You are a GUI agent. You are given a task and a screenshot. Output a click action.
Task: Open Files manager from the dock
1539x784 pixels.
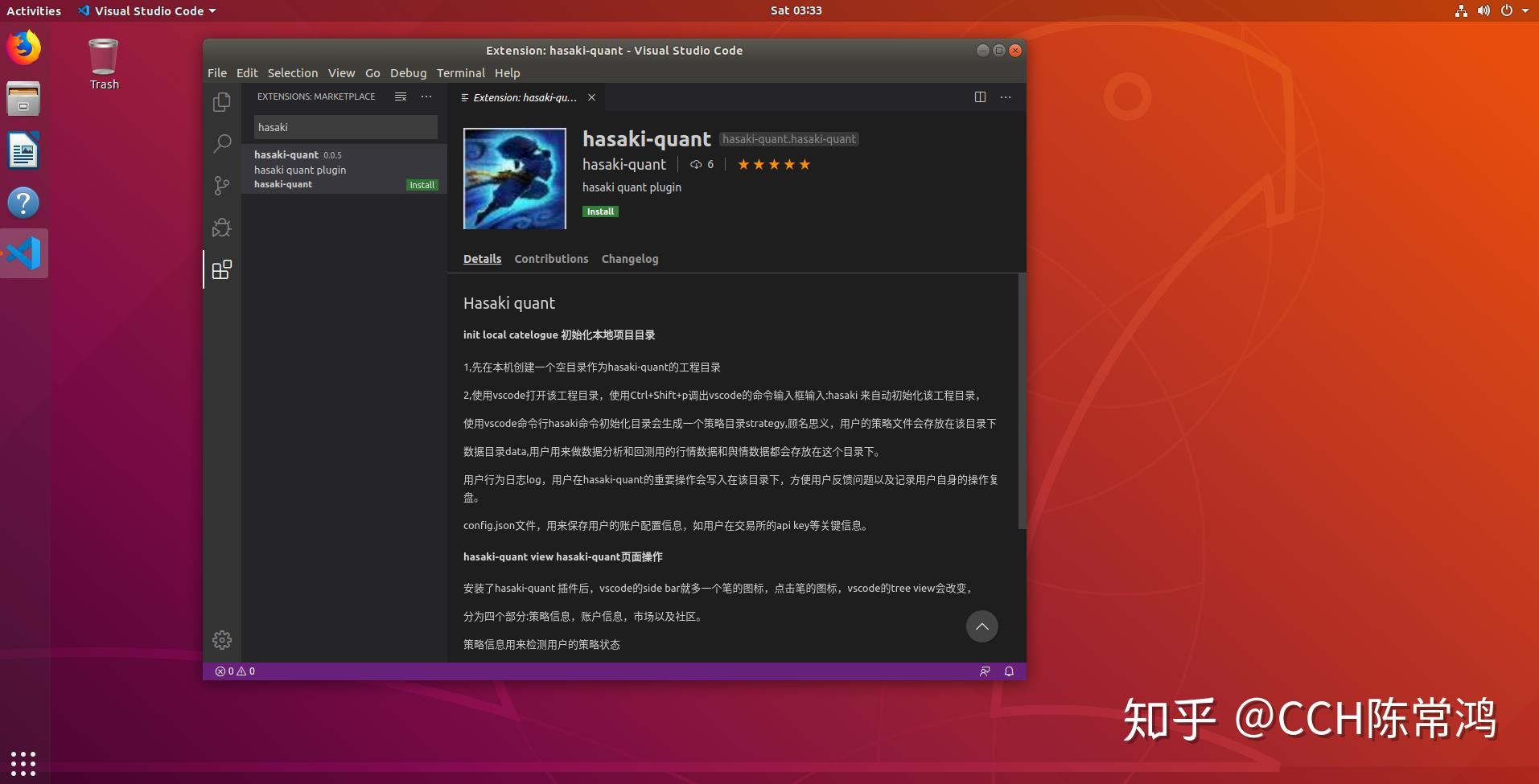tap(23, 100)
